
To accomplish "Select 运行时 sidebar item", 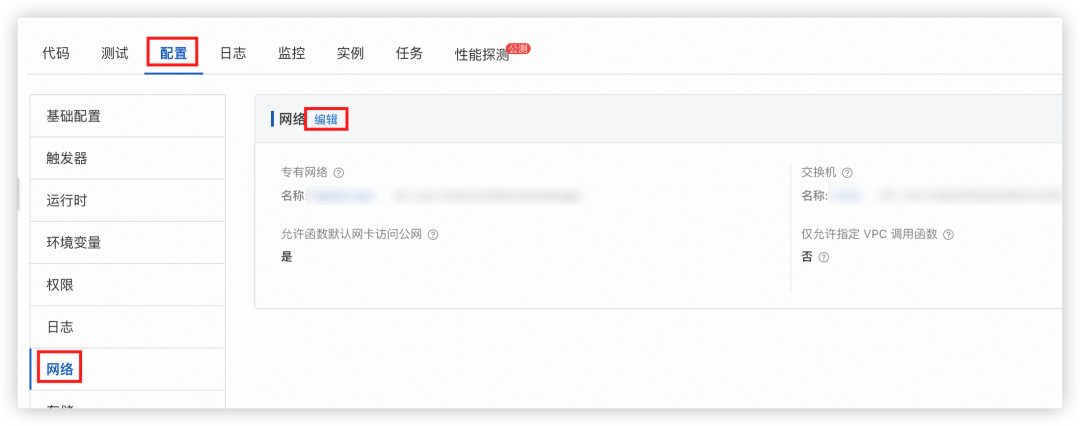I will (127, 201).
